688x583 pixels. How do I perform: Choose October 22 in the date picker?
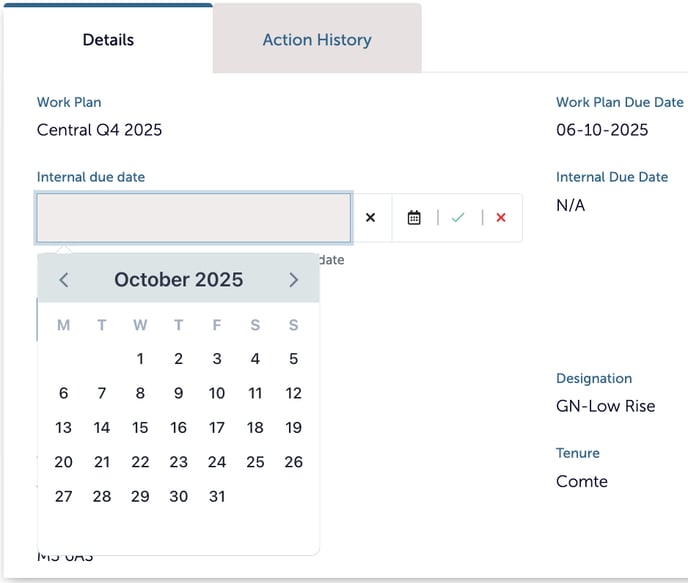pos(140,462)
